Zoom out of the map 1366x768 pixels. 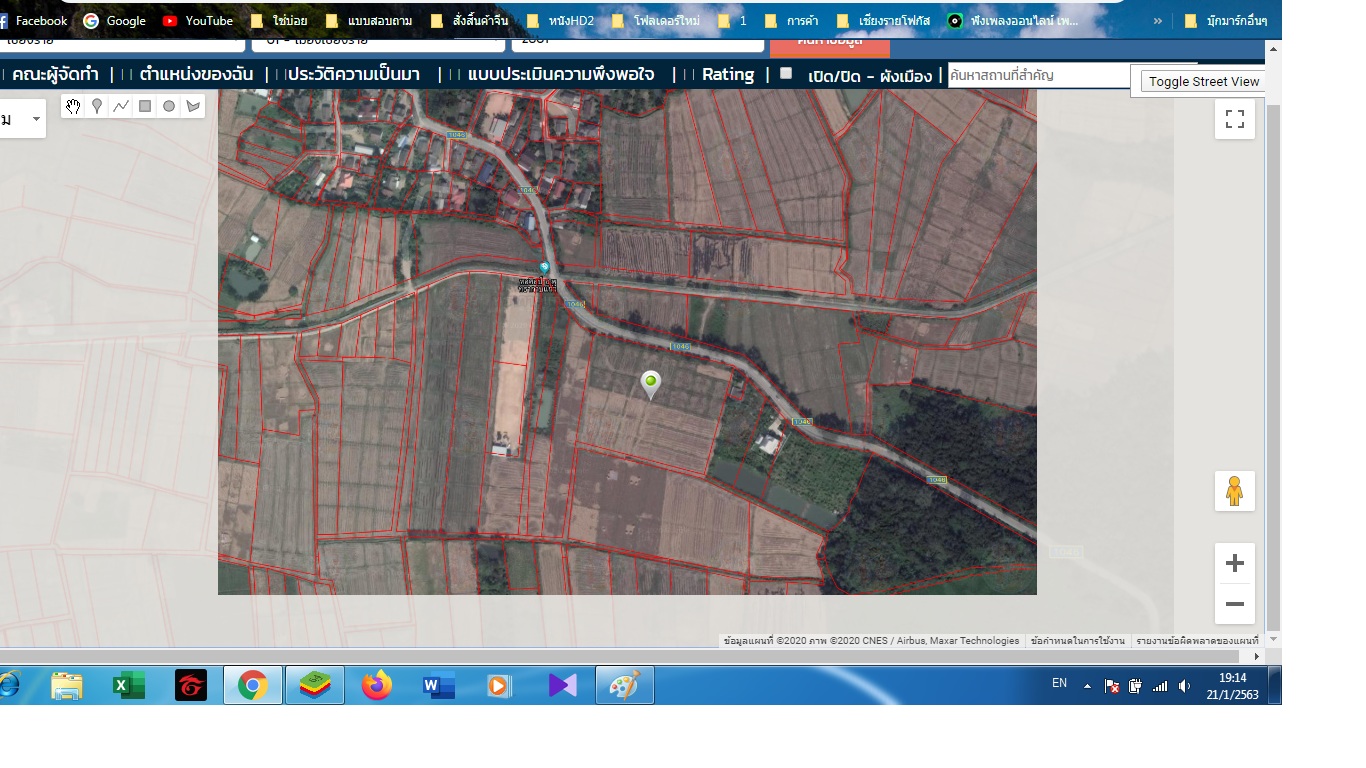point(1234,604)
